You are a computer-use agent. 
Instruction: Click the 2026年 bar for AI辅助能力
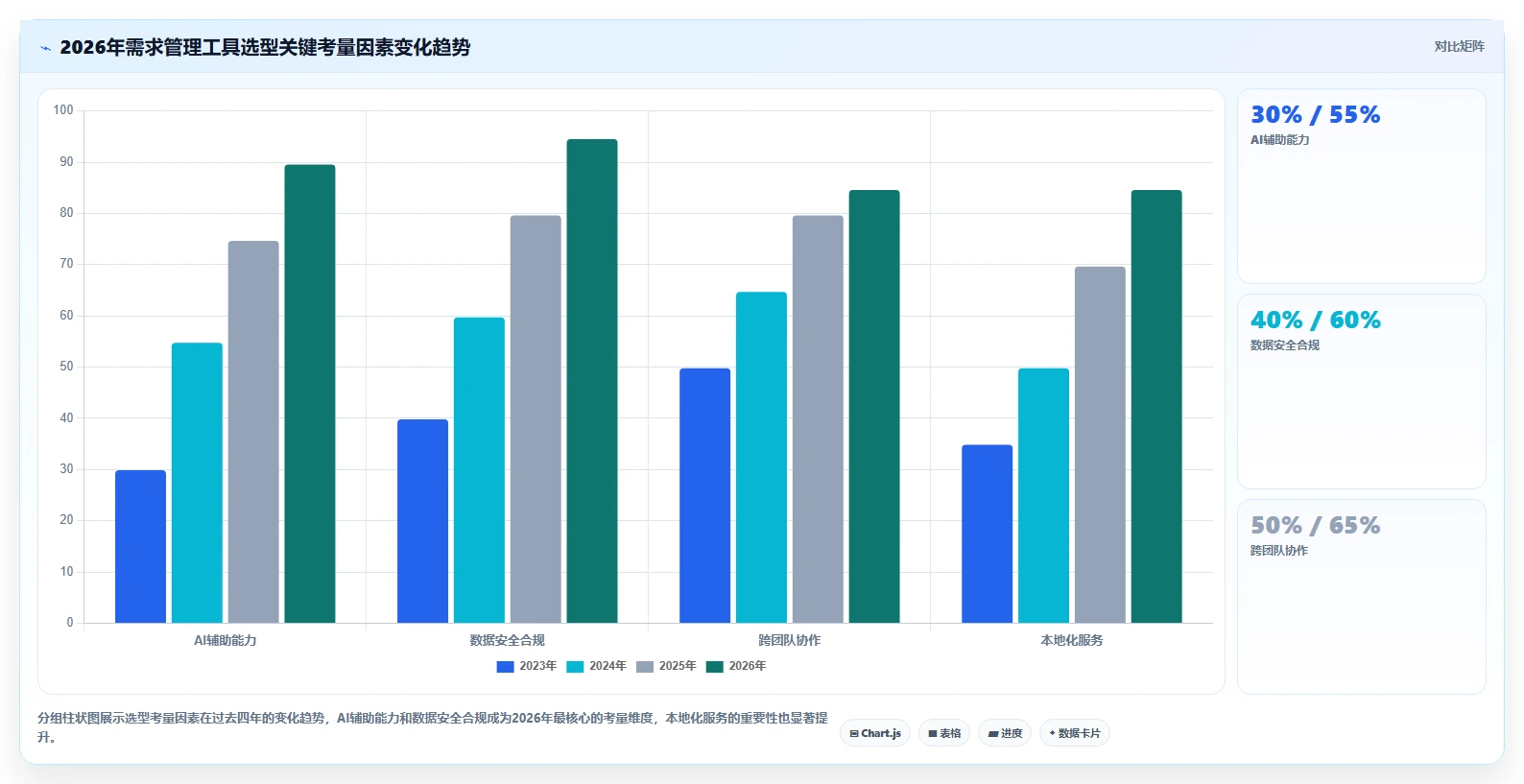tap(310, 393)
